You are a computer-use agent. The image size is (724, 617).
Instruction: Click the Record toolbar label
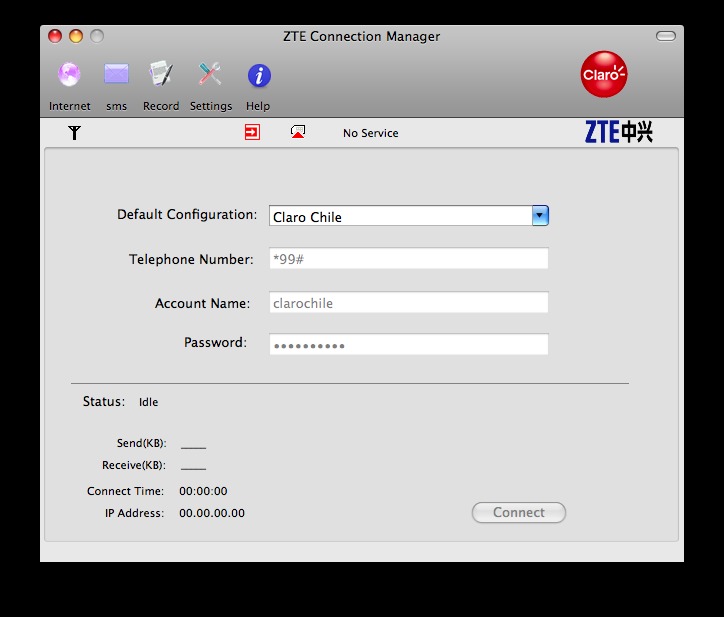(x=161, y=106)
